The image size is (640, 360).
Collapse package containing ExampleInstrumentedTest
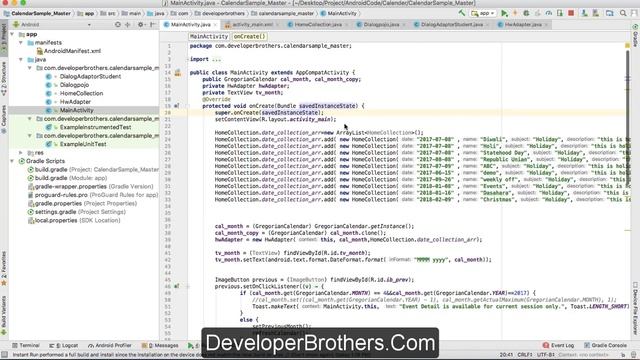(x=30, y=119)
